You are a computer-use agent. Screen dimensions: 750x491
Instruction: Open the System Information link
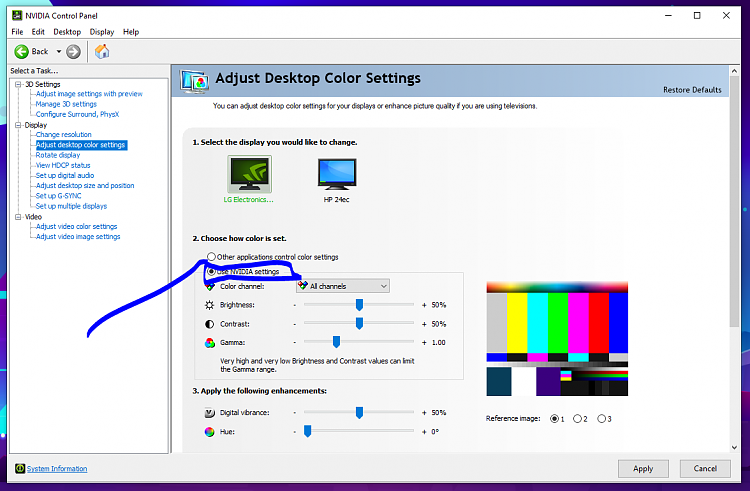tap(57, 469)
